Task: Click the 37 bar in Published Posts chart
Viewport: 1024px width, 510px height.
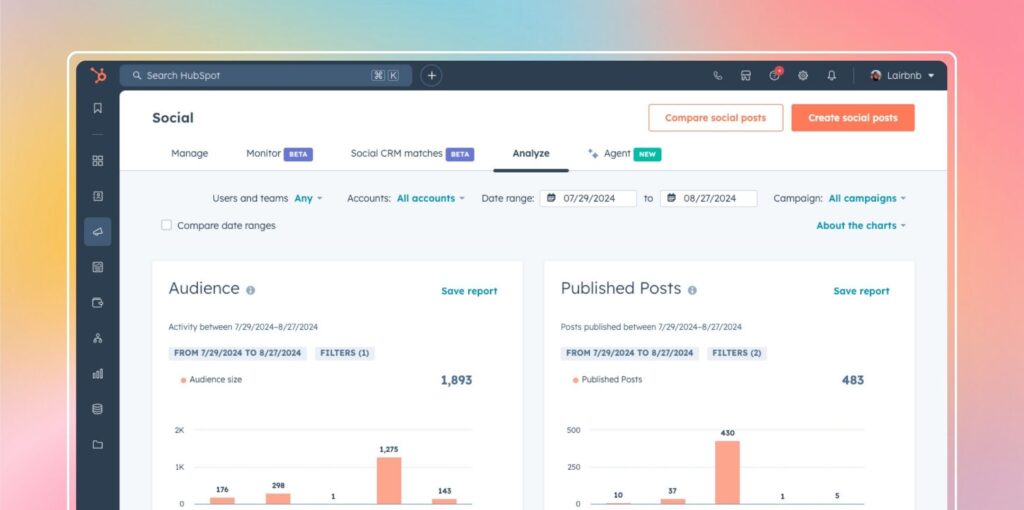Action: (671, 501)
